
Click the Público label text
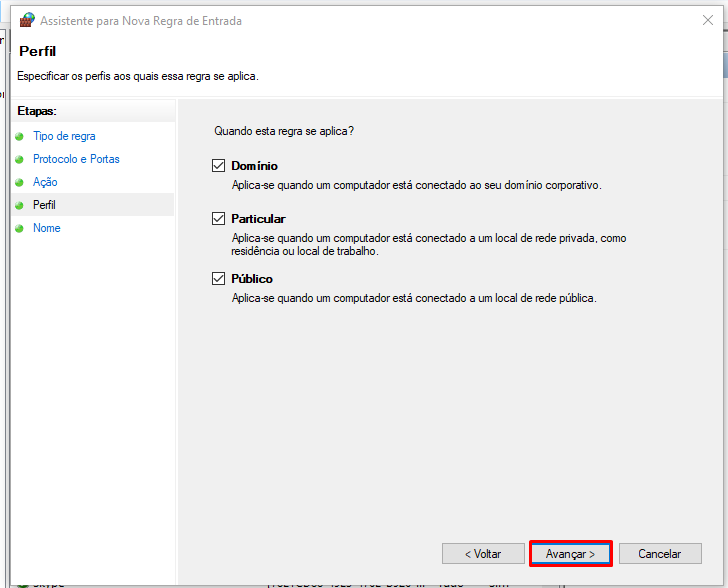252,279
